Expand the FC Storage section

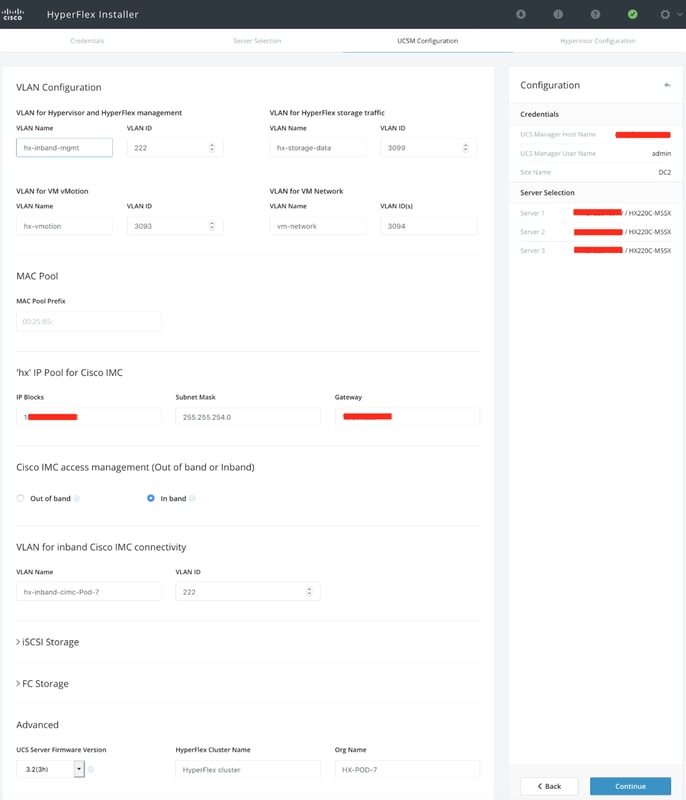click(42, 684)
